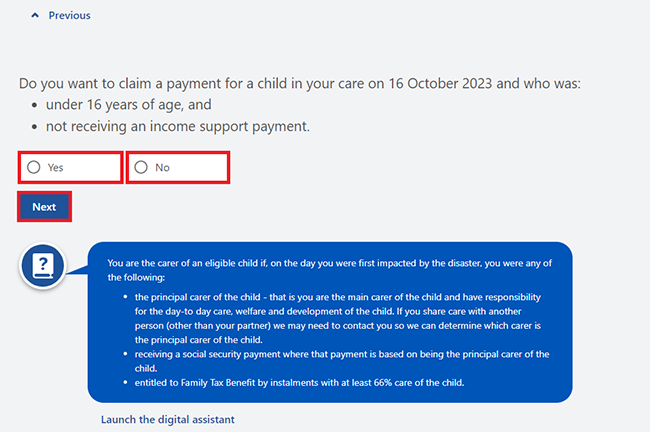This screenshot has width=650, height=432.
Task: Click the principal carer bullet in help bubble
Action: click(338, 318)
